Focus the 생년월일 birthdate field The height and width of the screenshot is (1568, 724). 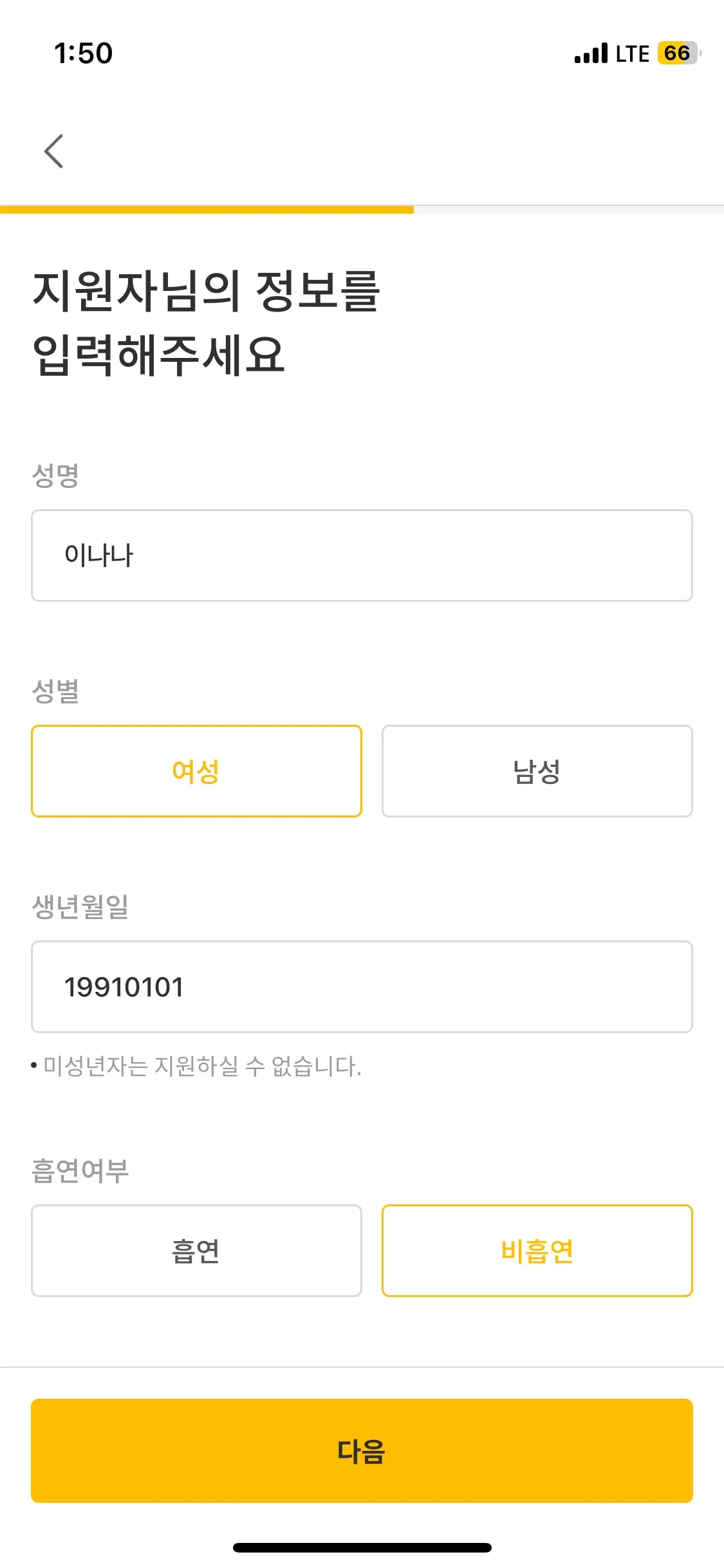362,987
